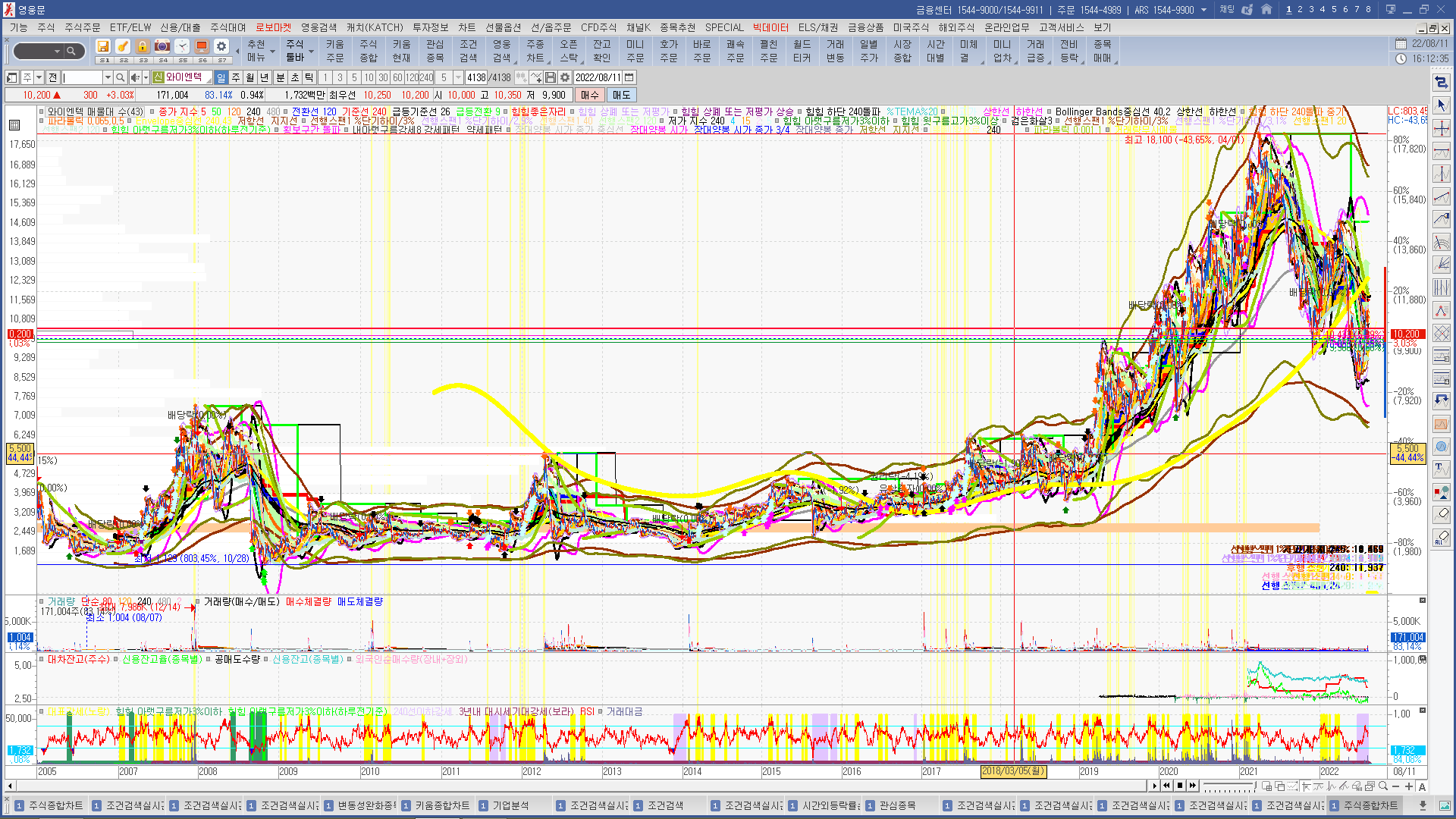Open the interval value 5 dropdown

[x=458, y=77]
